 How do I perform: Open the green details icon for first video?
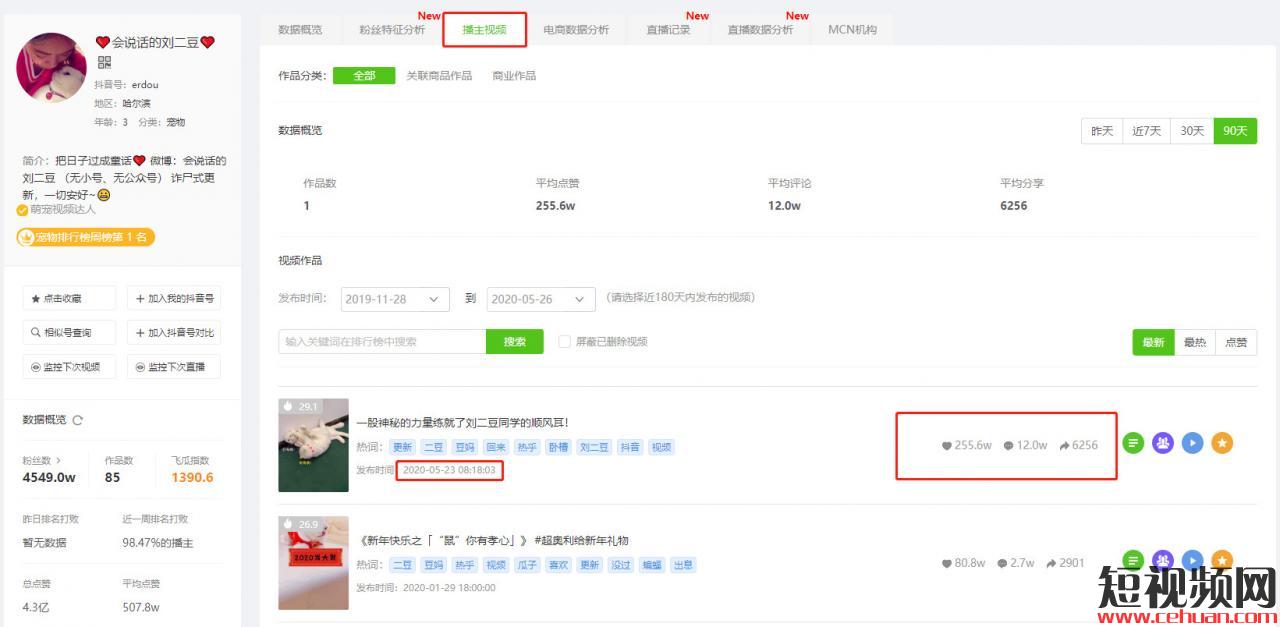point(1132,443)
